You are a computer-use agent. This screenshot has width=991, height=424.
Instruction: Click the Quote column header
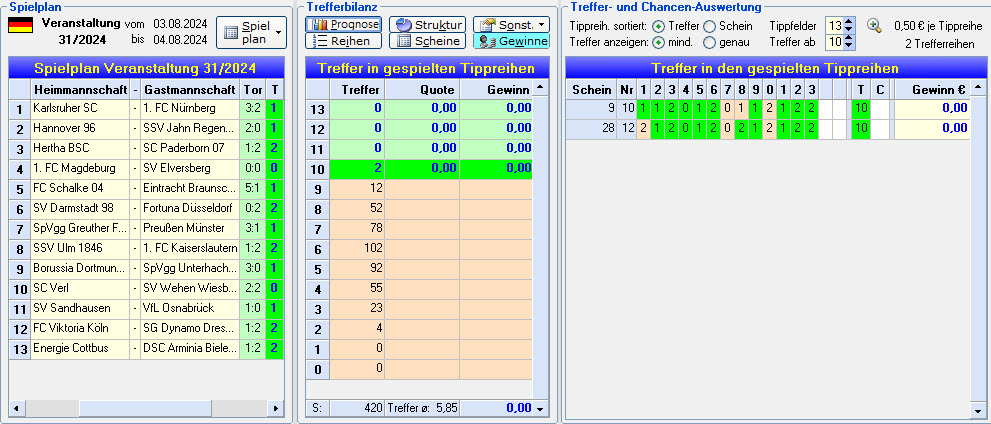point(422,89)
